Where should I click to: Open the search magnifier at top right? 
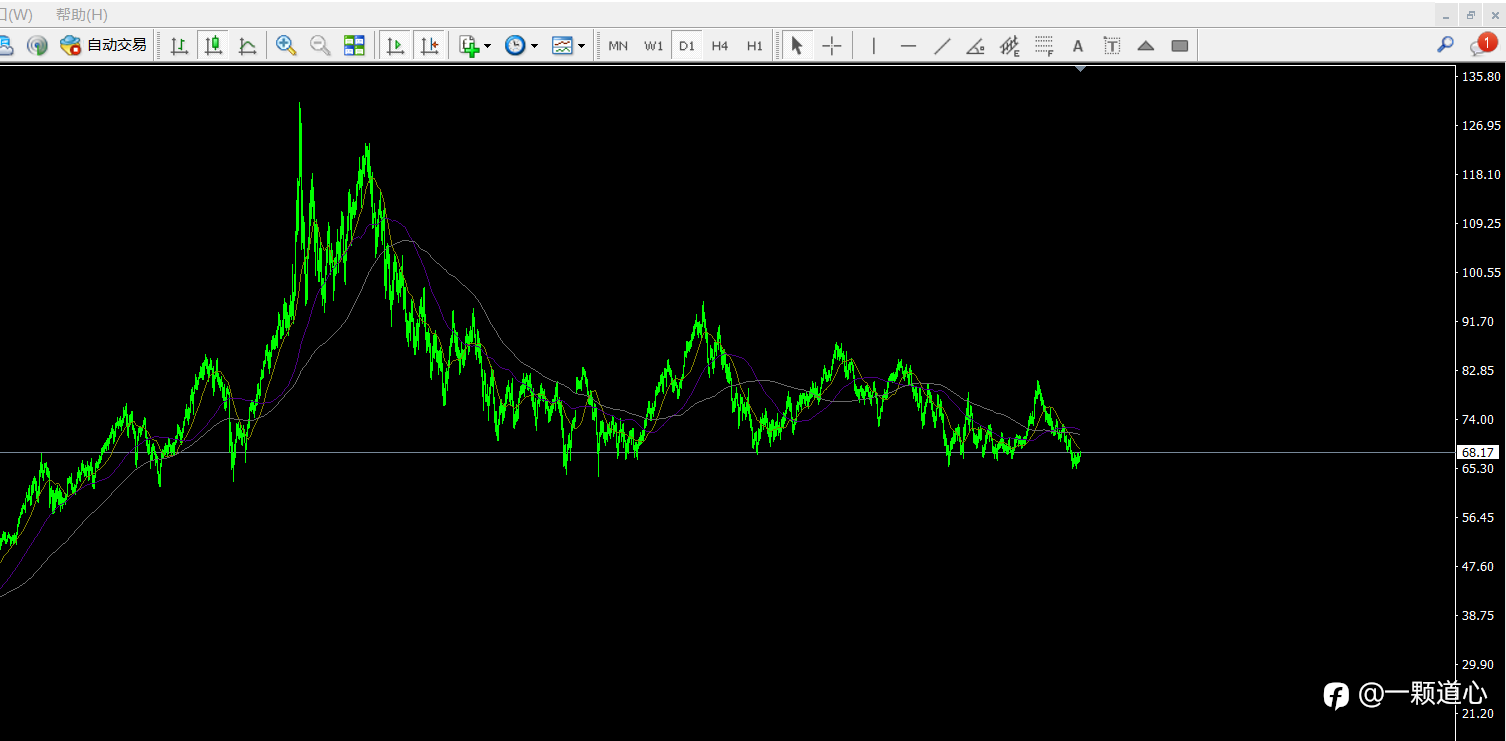(1445, 45)
